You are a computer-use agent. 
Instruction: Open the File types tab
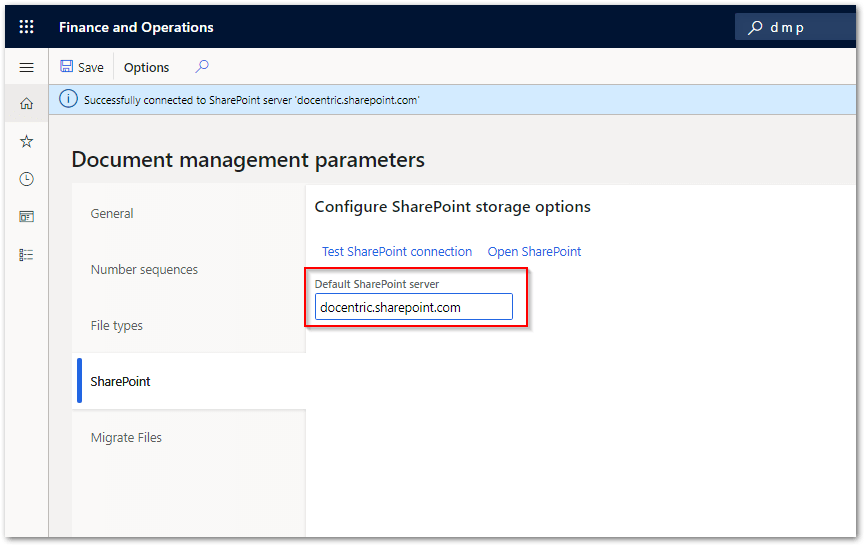coord(116,325)
